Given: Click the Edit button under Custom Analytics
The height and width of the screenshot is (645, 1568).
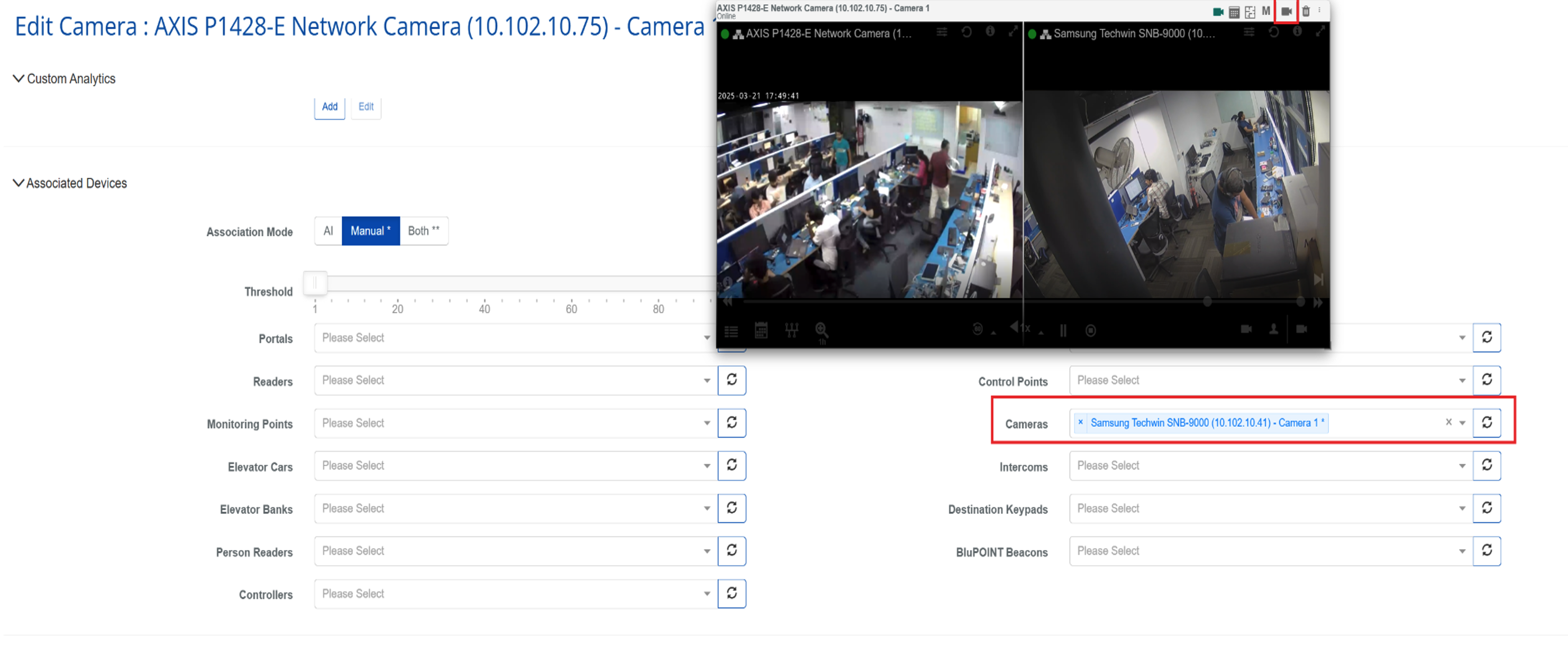Looking at the screenshot, I should pos(365,106).
